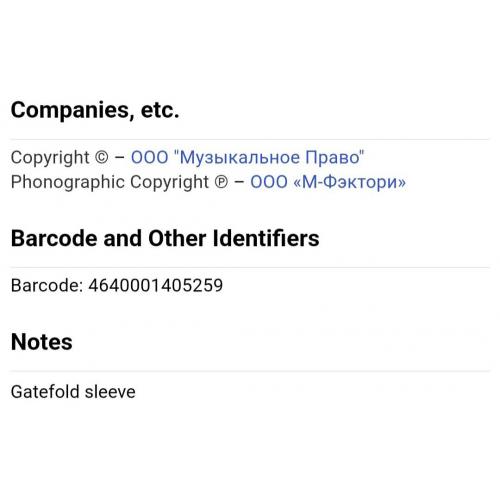Click the word "sleeve" in notes

pos(110,392)
